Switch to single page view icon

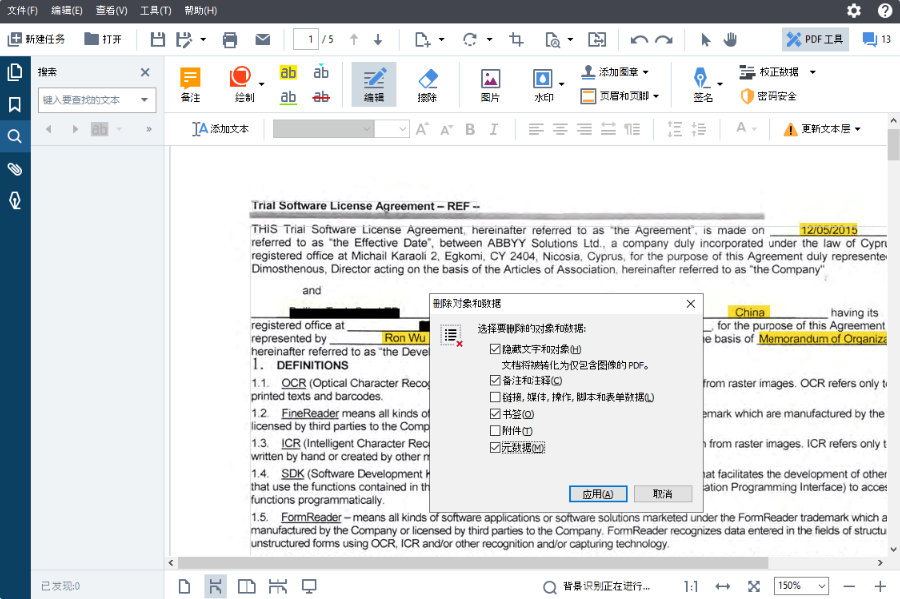(x=184, y=586)
